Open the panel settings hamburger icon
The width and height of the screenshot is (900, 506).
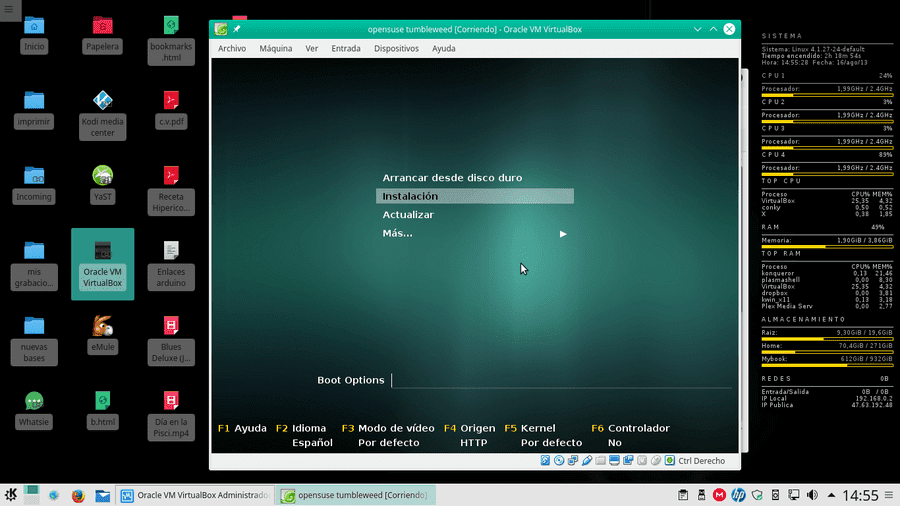889,495
